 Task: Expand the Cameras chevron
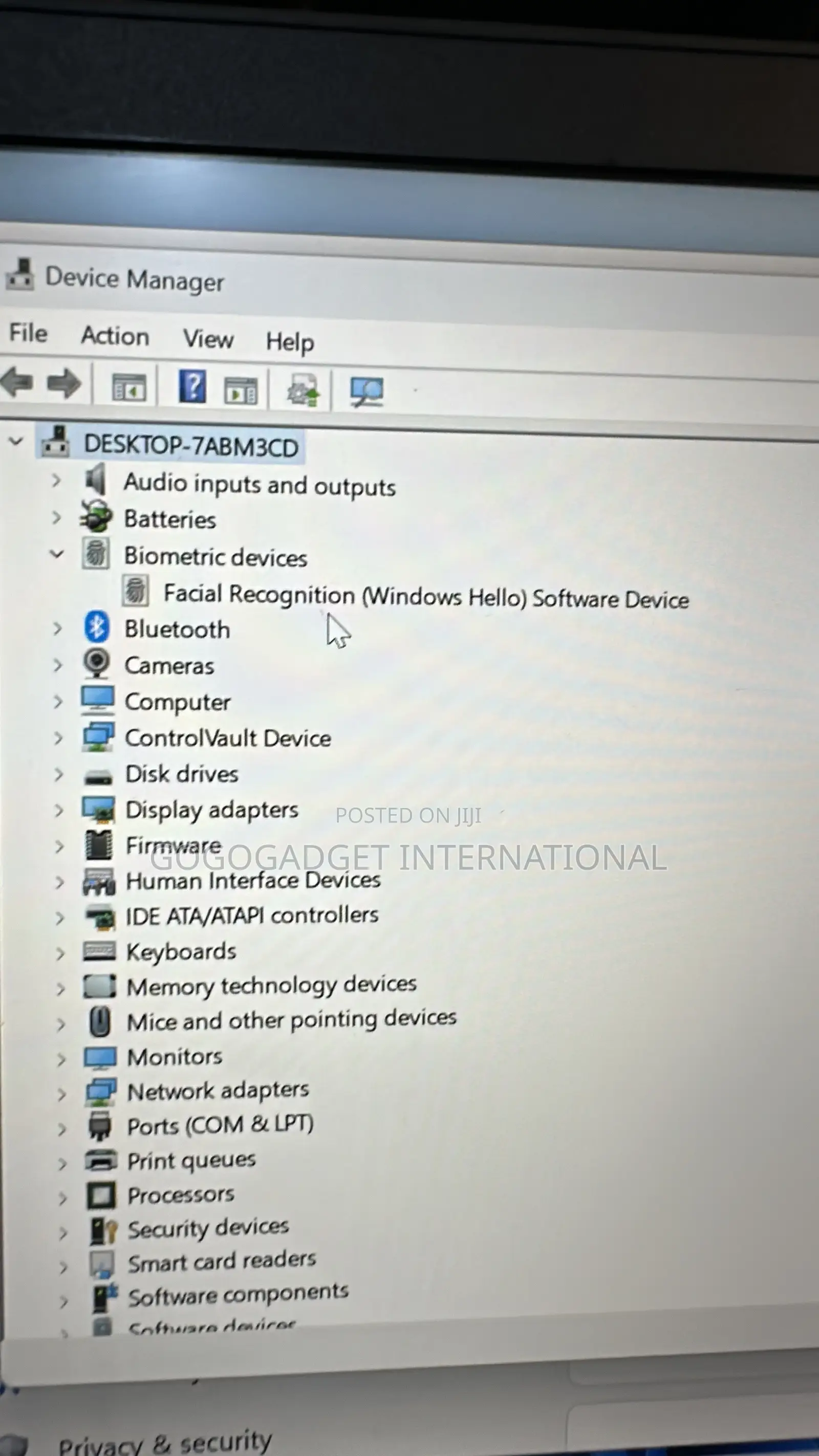(x=57, y=665)
